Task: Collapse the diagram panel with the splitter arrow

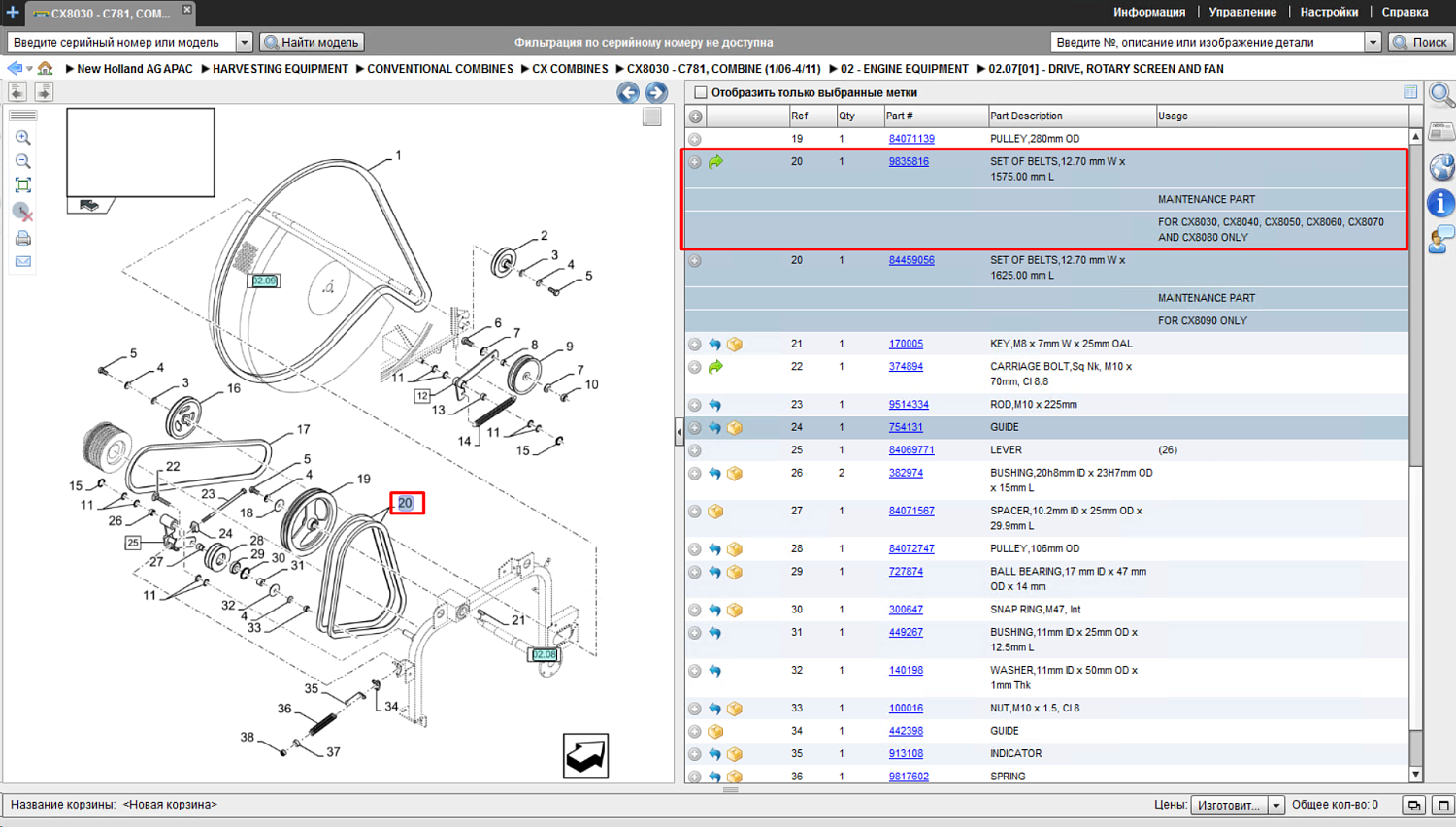Action: point(679,432)
